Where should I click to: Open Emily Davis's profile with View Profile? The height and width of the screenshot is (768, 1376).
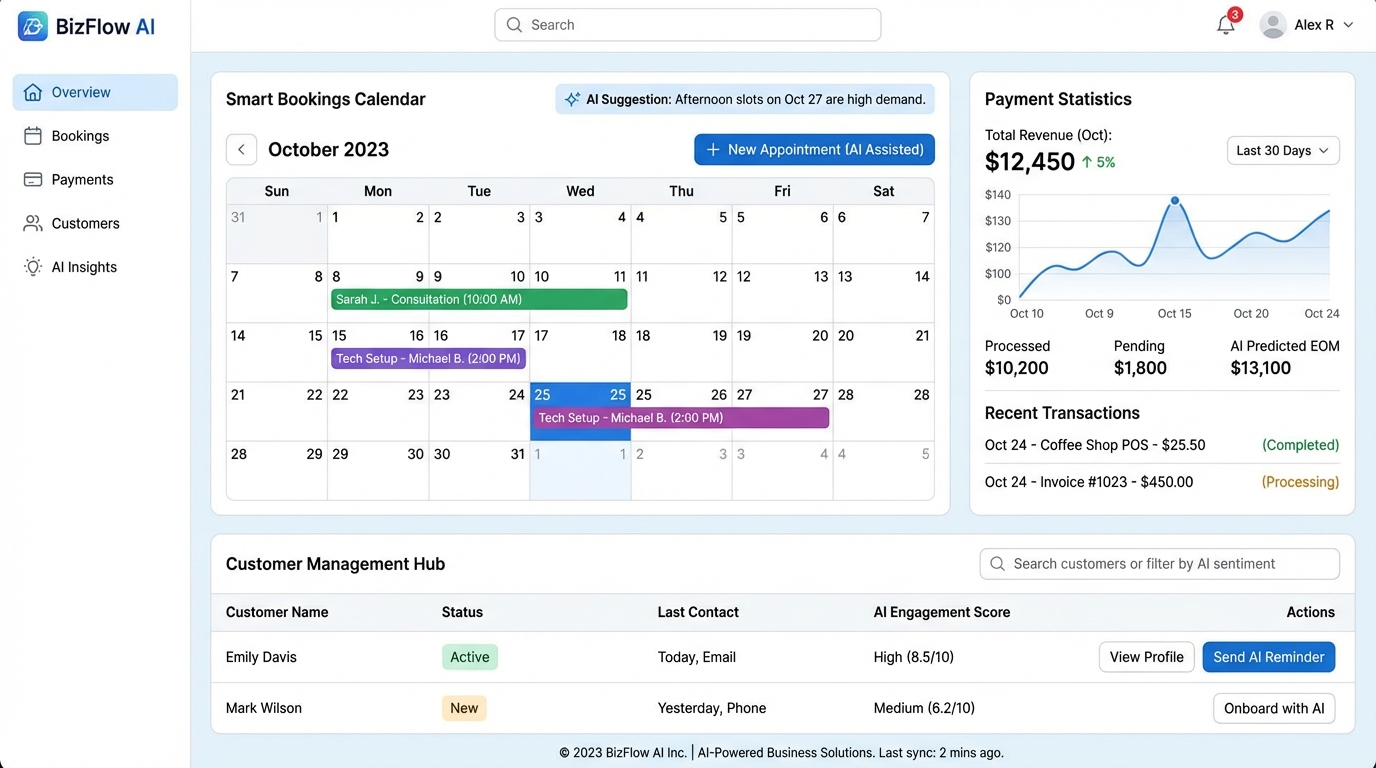(x=1146, y=657)
